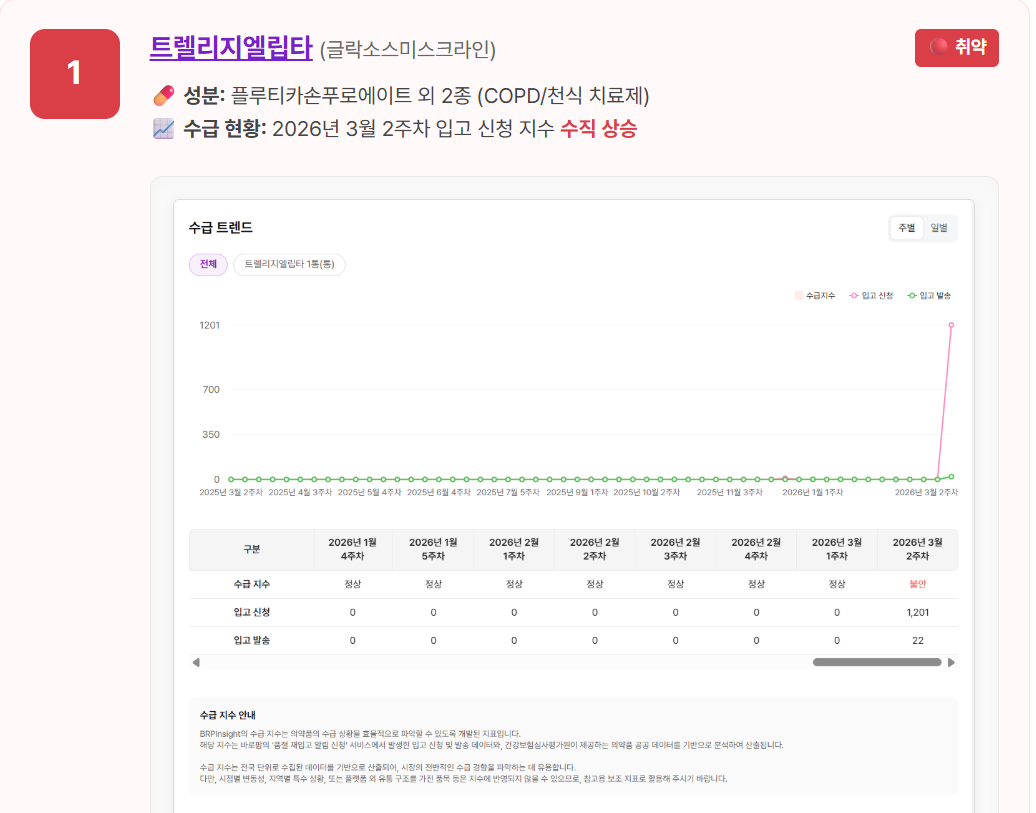Click the 1201 peak point on chart
The image size is (1036, 813).
coord(951,325)
